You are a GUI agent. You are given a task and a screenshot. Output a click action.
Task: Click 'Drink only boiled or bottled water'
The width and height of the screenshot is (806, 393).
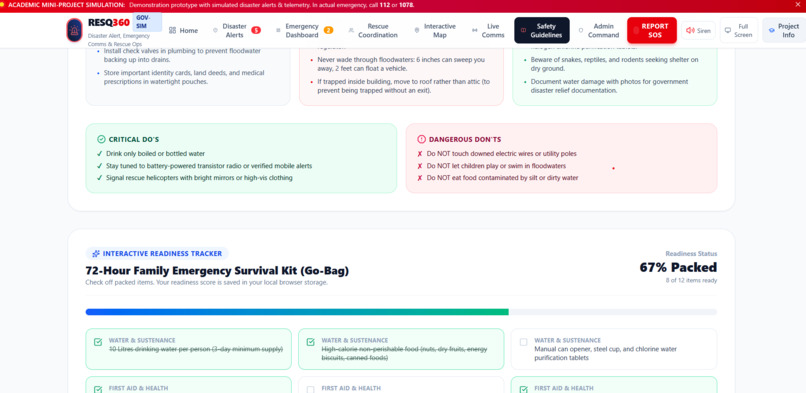[x=155, y=154]
